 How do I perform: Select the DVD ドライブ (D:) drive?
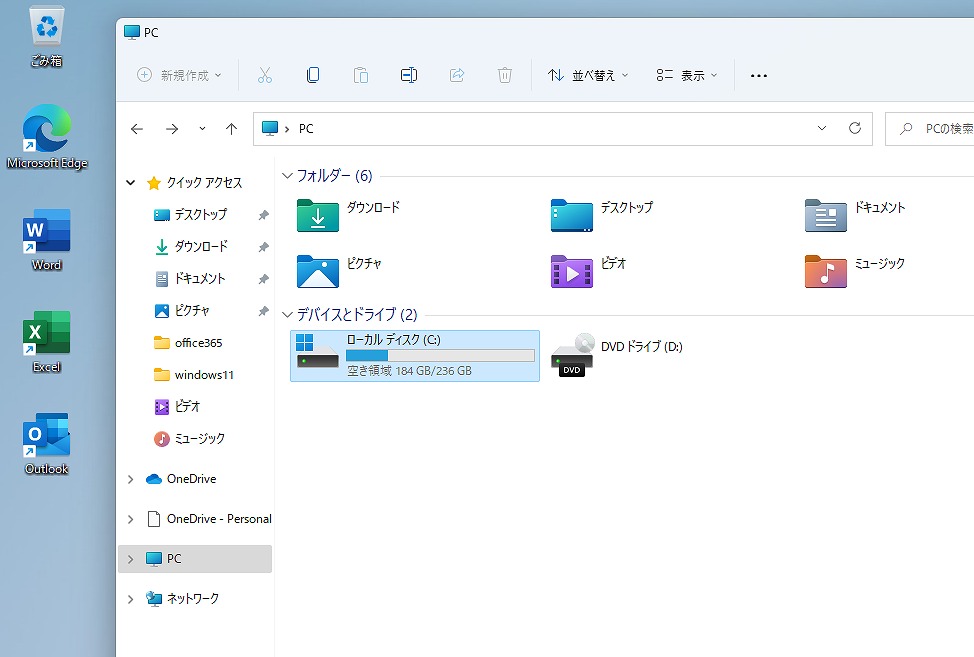[616, 355]
